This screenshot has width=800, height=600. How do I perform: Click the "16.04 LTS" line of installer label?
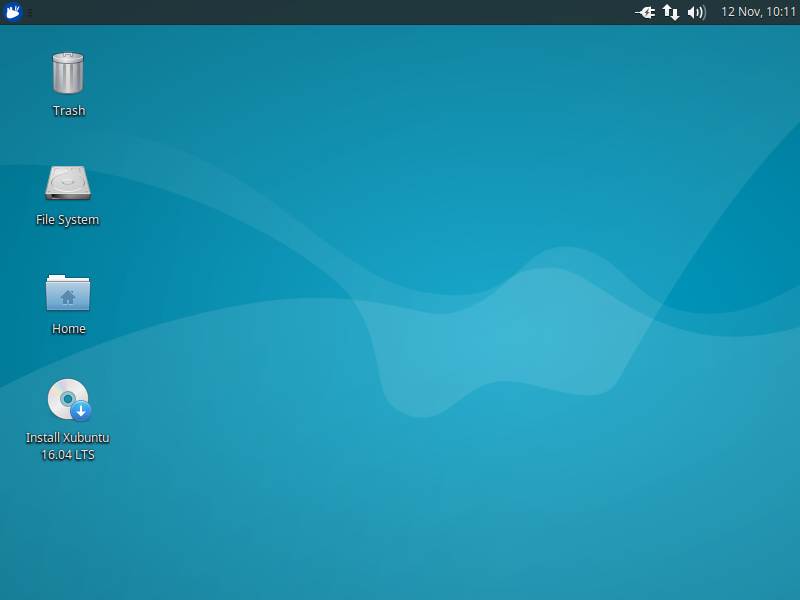coord(68,455)
